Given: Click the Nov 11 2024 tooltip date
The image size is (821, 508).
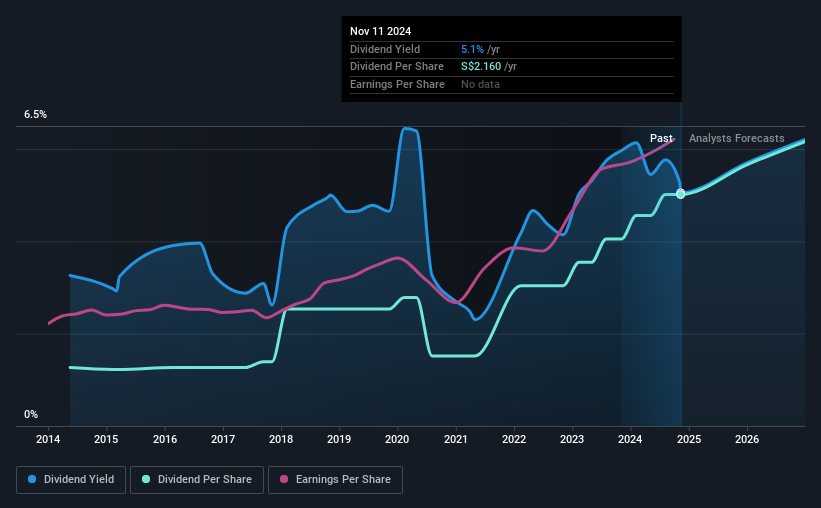Looking at the screenshot, I should tap(381, 31).
